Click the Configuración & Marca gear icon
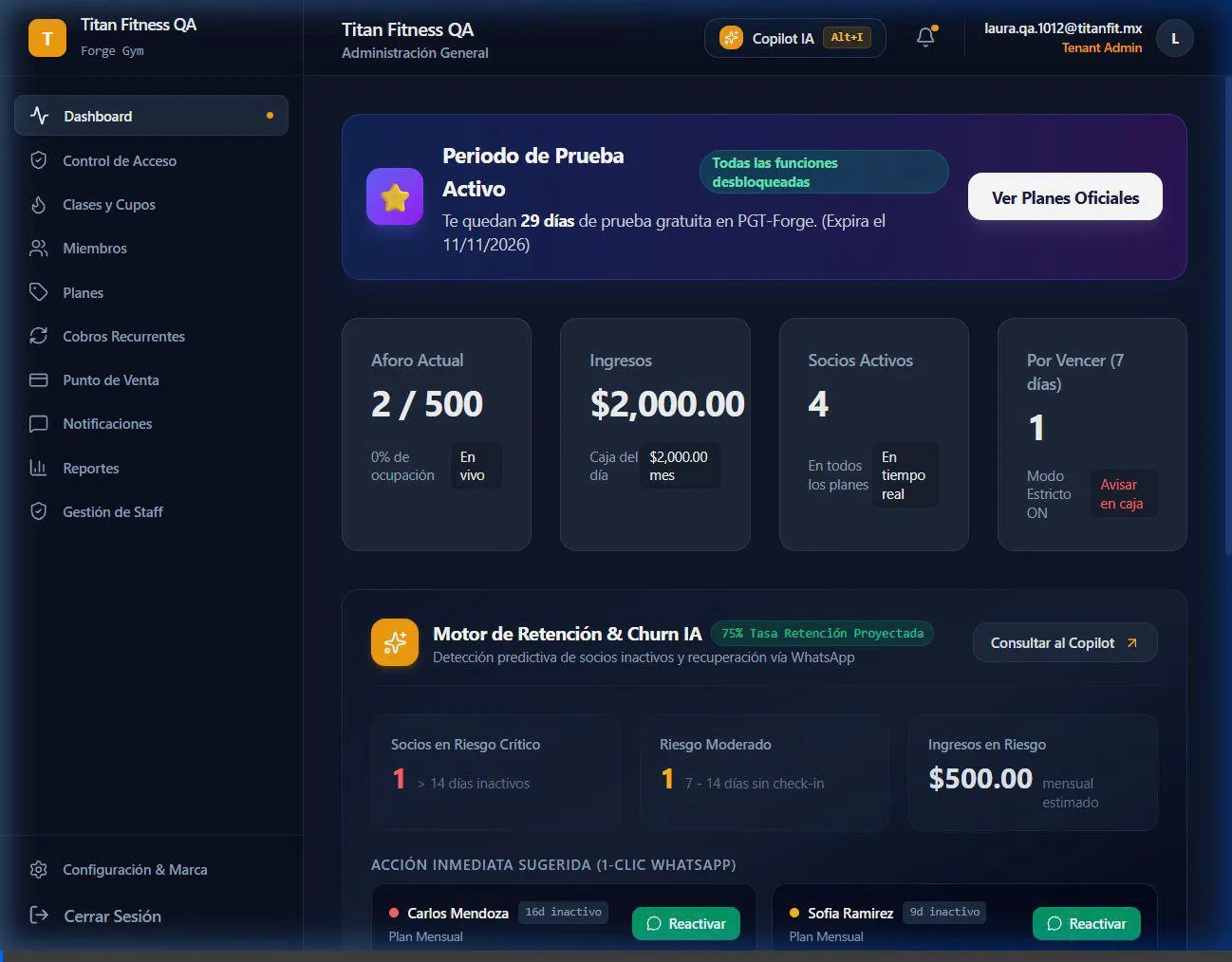Image resolution: width=1232 pixels, height=962 pixels. coord(39,869)
